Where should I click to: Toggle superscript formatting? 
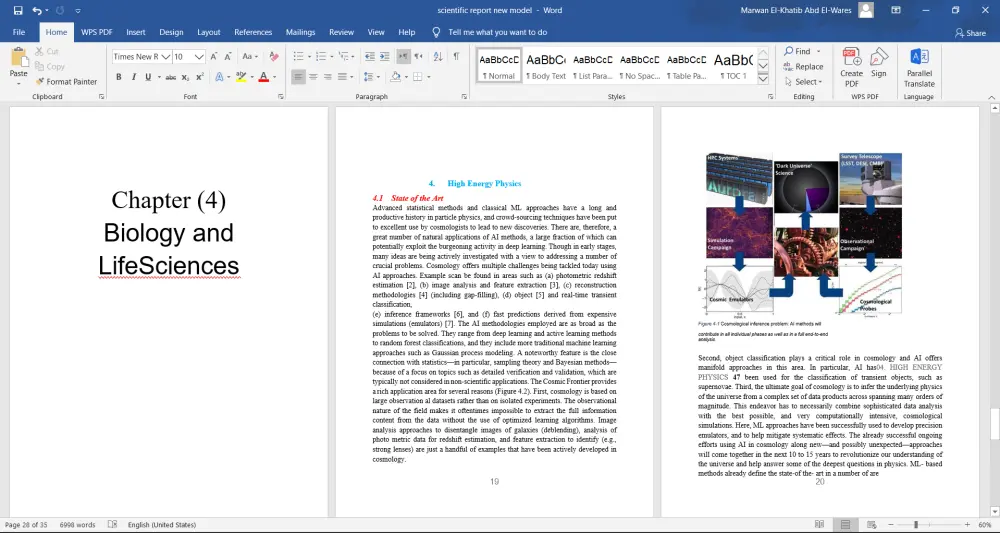(200, 77)
